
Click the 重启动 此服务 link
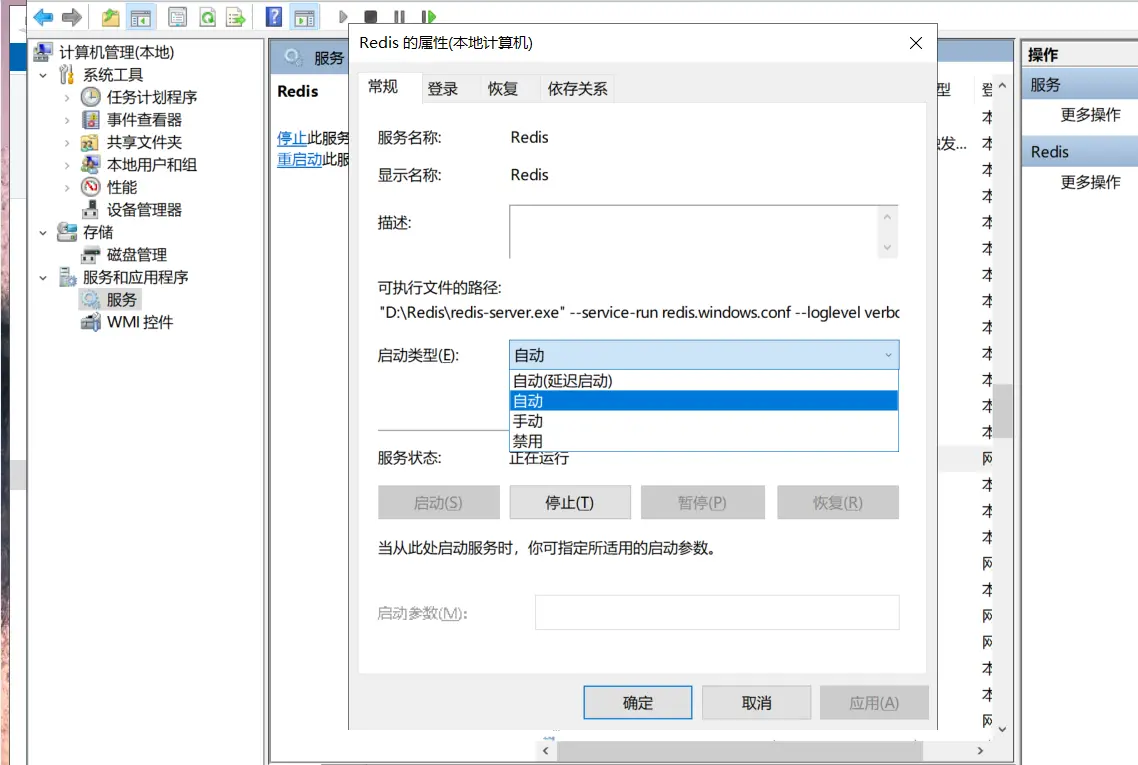point(299,159)
